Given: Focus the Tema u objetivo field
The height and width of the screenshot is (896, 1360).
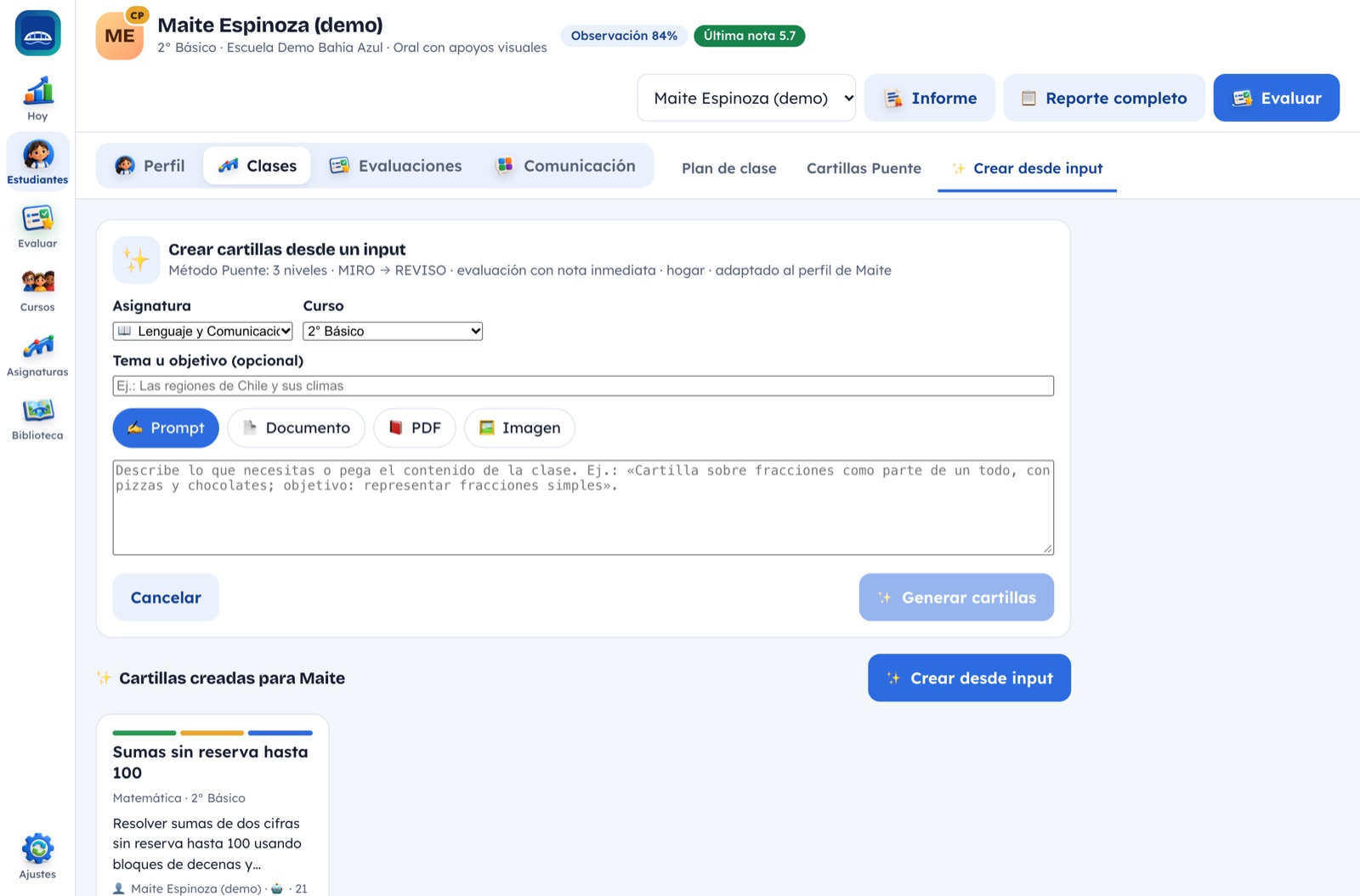Looking at the screenshot, I should pos(583,386).
